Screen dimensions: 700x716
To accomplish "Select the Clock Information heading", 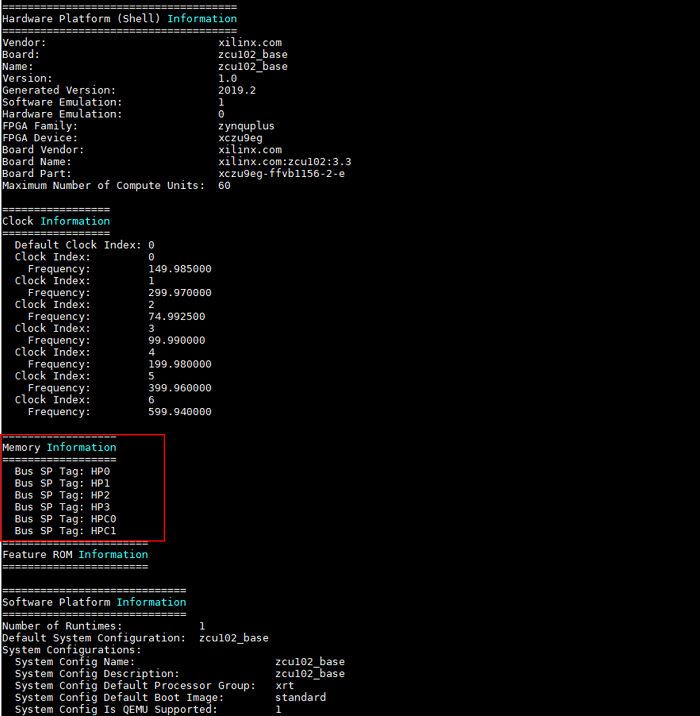I will pyautogui.click(x=56, y=221).
